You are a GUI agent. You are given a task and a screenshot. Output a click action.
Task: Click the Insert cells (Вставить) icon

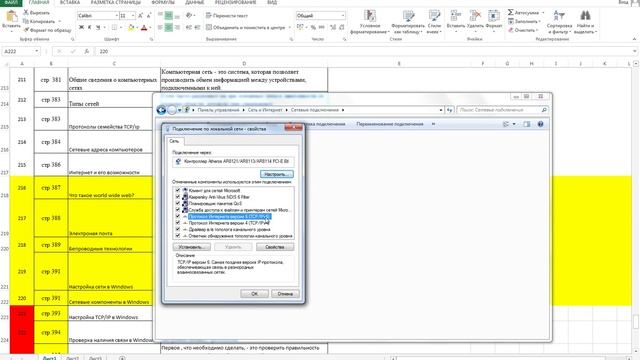pos(455,16)
